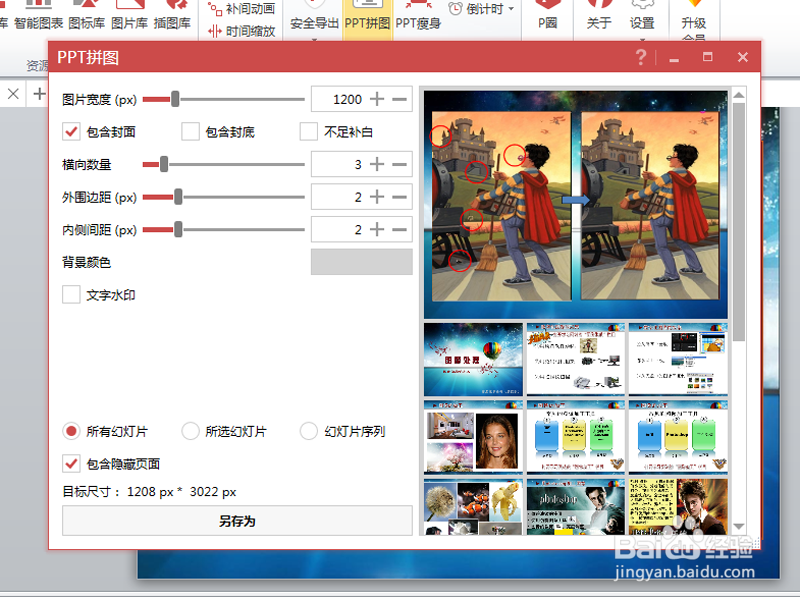Viewport: 800px width, 600px height.
Task: Enable the 不足补白 checkbox
Action: tap(309, 132)
